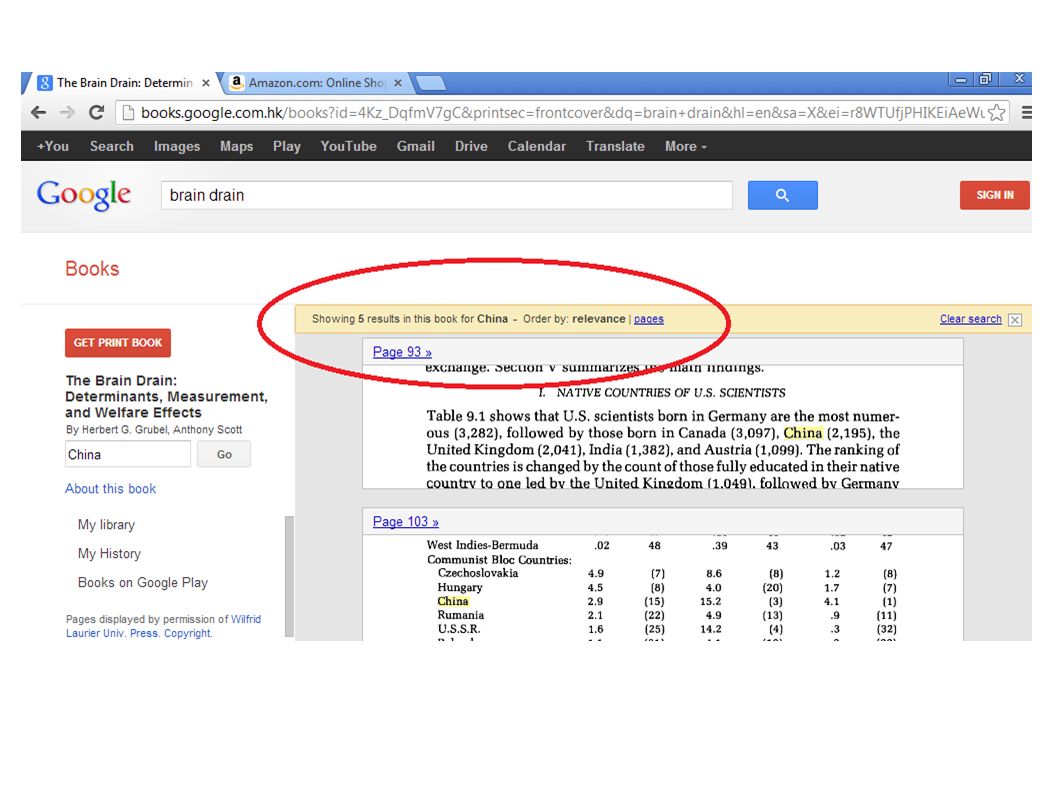Open My History
The image size is (1058, 793).
point(109,554)
